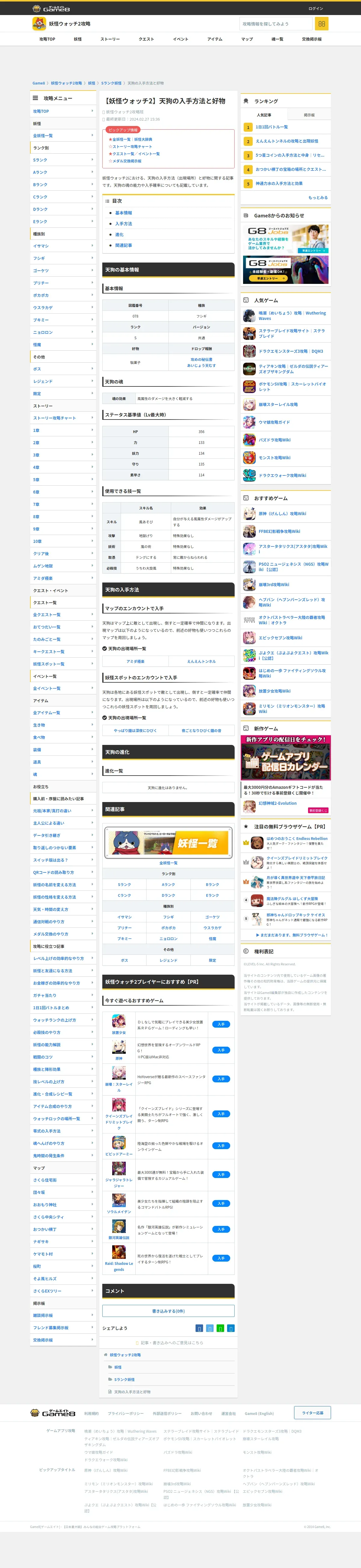Jump to 基本情報 in the table of contents

pos(124,213)
